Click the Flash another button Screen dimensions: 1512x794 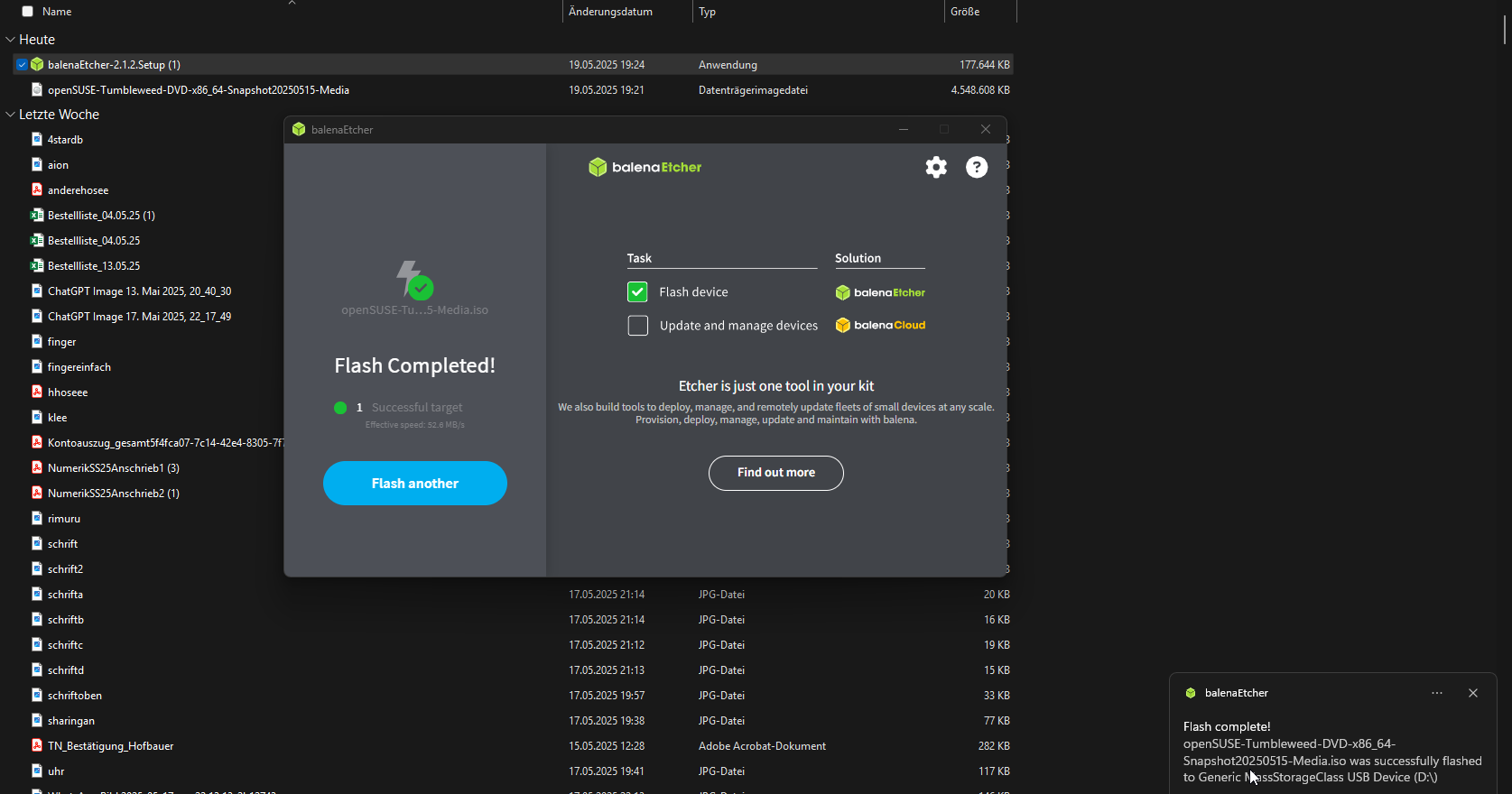coord(415,483)
